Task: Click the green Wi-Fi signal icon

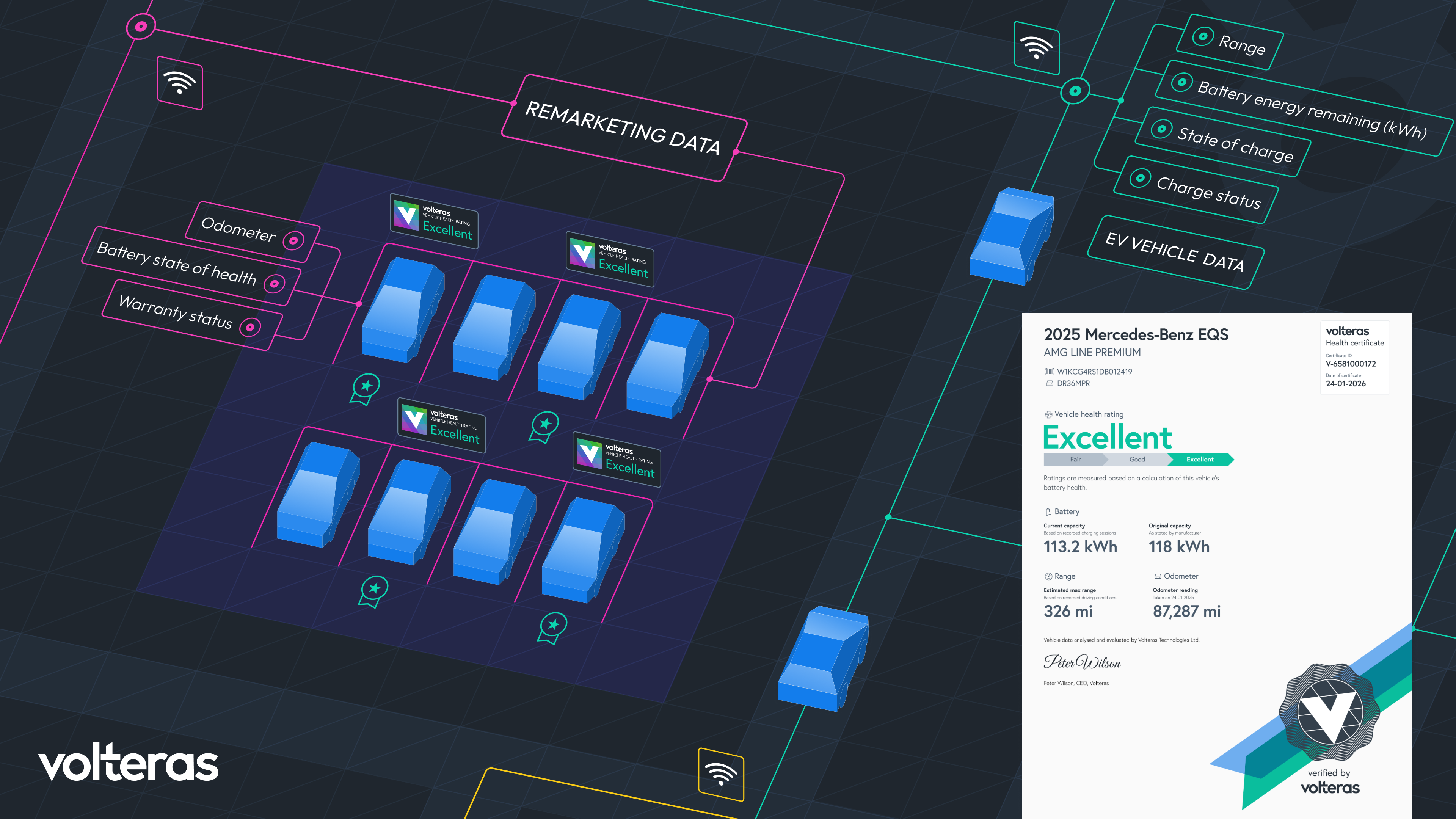Action: pos(1037,48)
